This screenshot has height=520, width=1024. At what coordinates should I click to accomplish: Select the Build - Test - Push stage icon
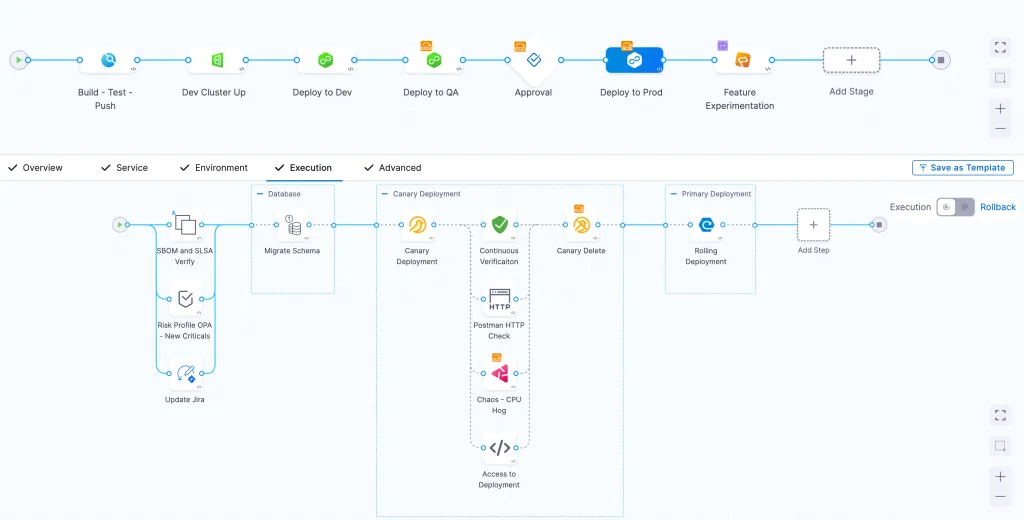pos(108,60)
